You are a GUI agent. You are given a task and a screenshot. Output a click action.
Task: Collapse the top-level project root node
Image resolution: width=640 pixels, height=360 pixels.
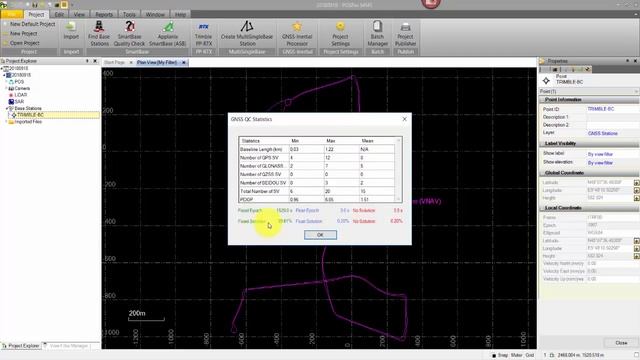2,69
